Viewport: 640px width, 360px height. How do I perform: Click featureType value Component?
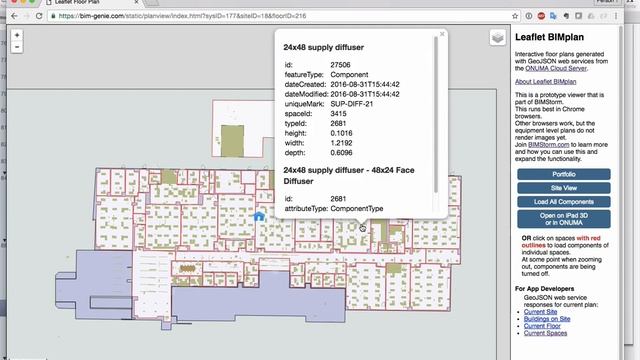pos(349,75)
